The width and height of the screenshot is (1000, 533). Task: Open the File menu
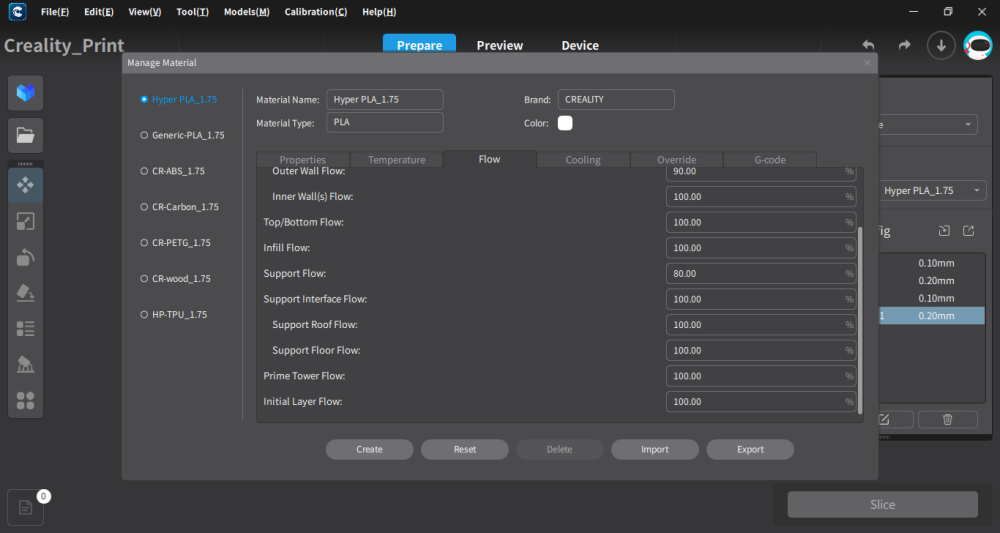point(55,12)
